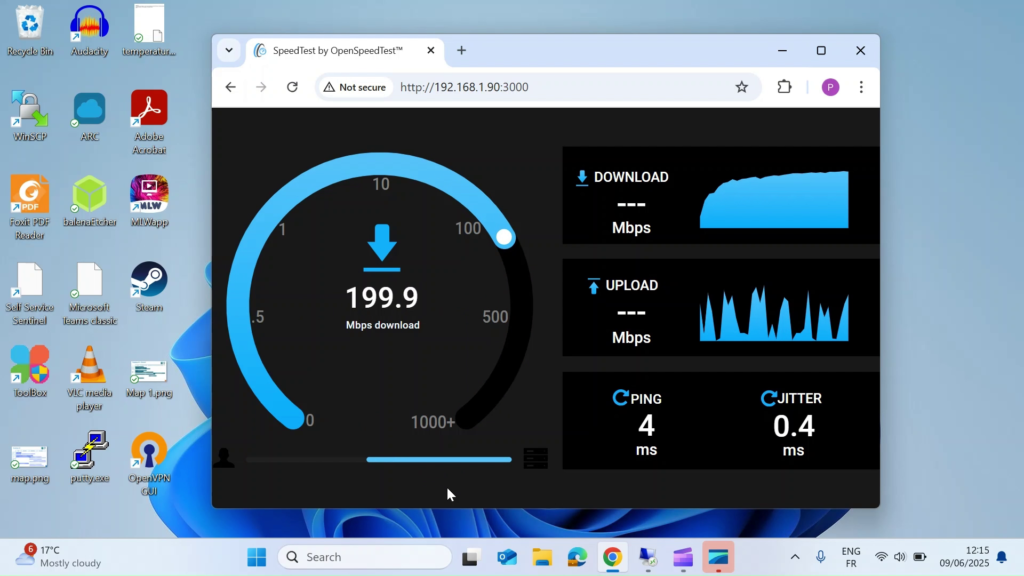The width and height of the screenshot is (1024, 576).
Task: Open the Windows Start menu
Action: pyautogui.click(x=257, y=557)
